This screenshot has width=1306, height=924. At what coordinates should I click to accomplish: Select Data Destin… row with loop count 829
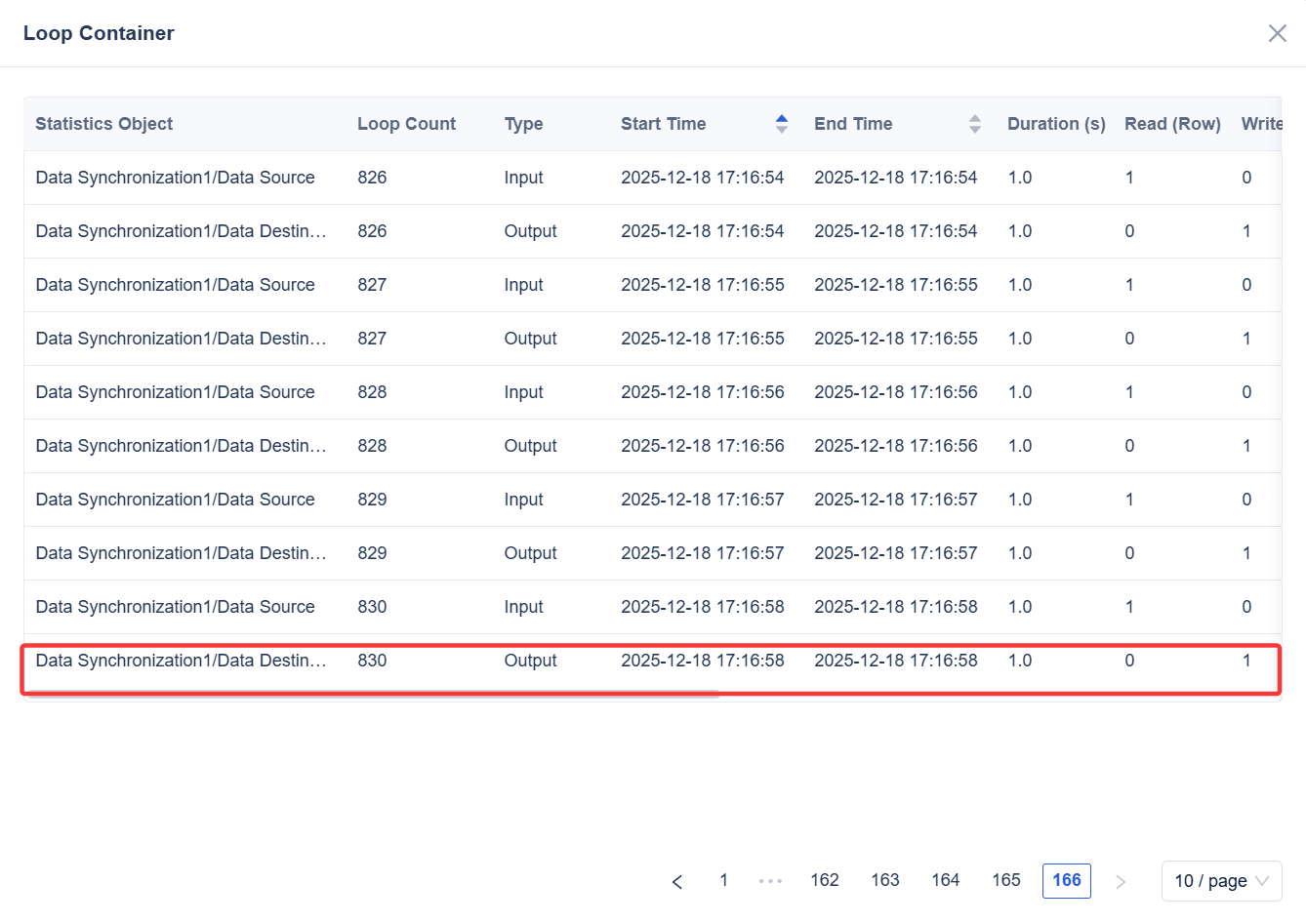[x=652, y=553]
